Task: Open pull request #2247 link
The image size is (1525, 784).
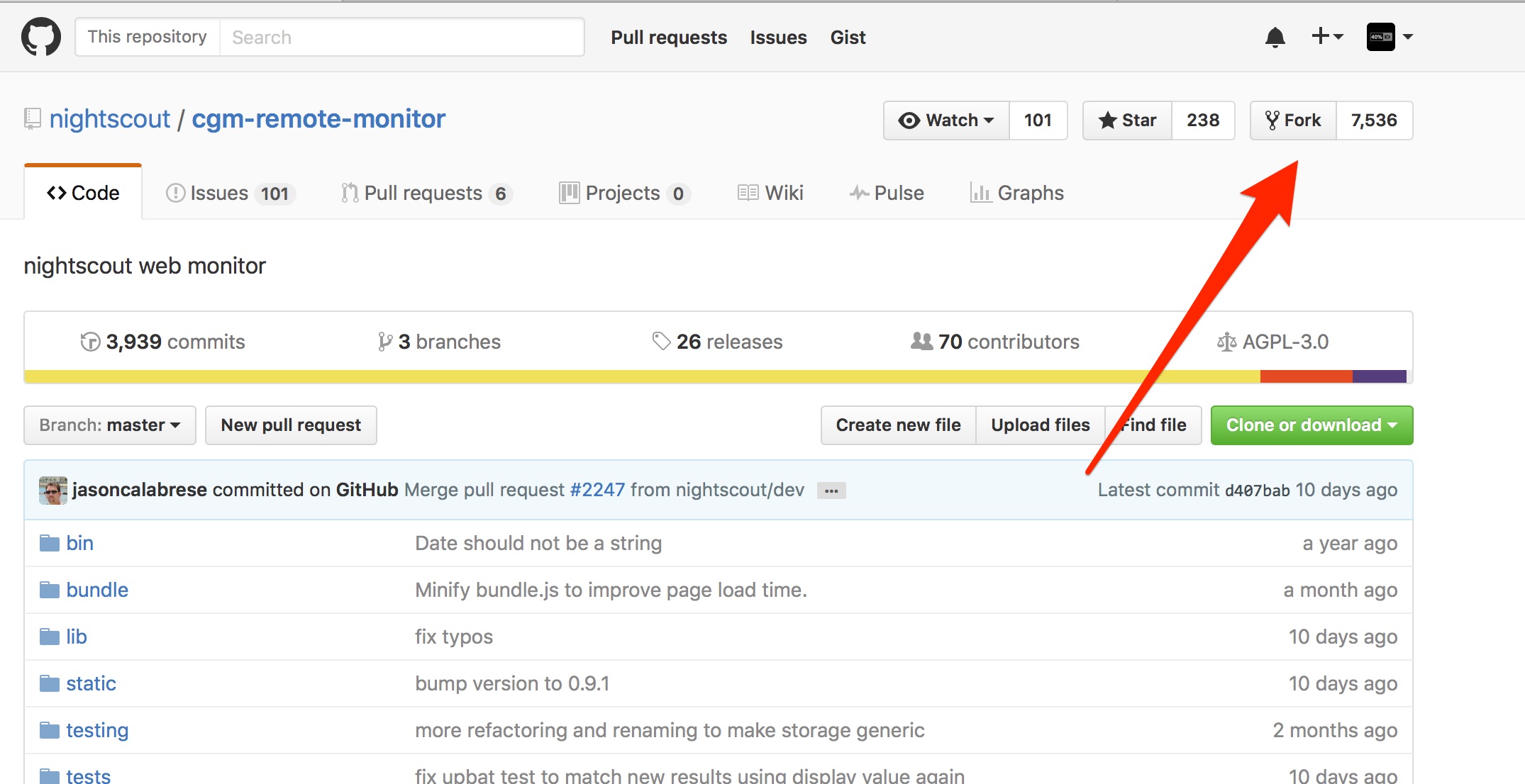Action: 597,490
